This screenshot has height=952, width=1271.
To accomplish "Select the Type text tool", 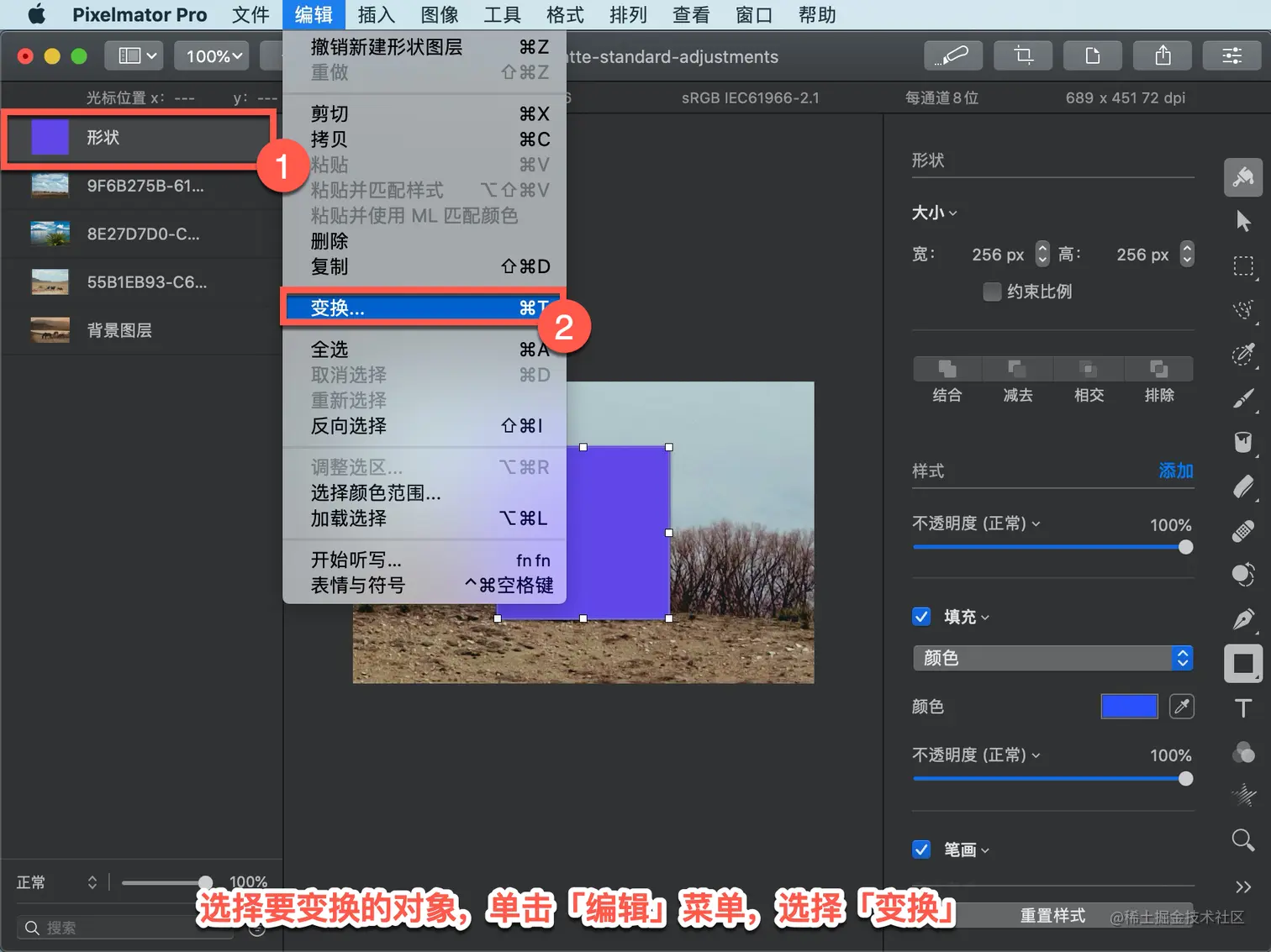I will (x=1243, y=707).
